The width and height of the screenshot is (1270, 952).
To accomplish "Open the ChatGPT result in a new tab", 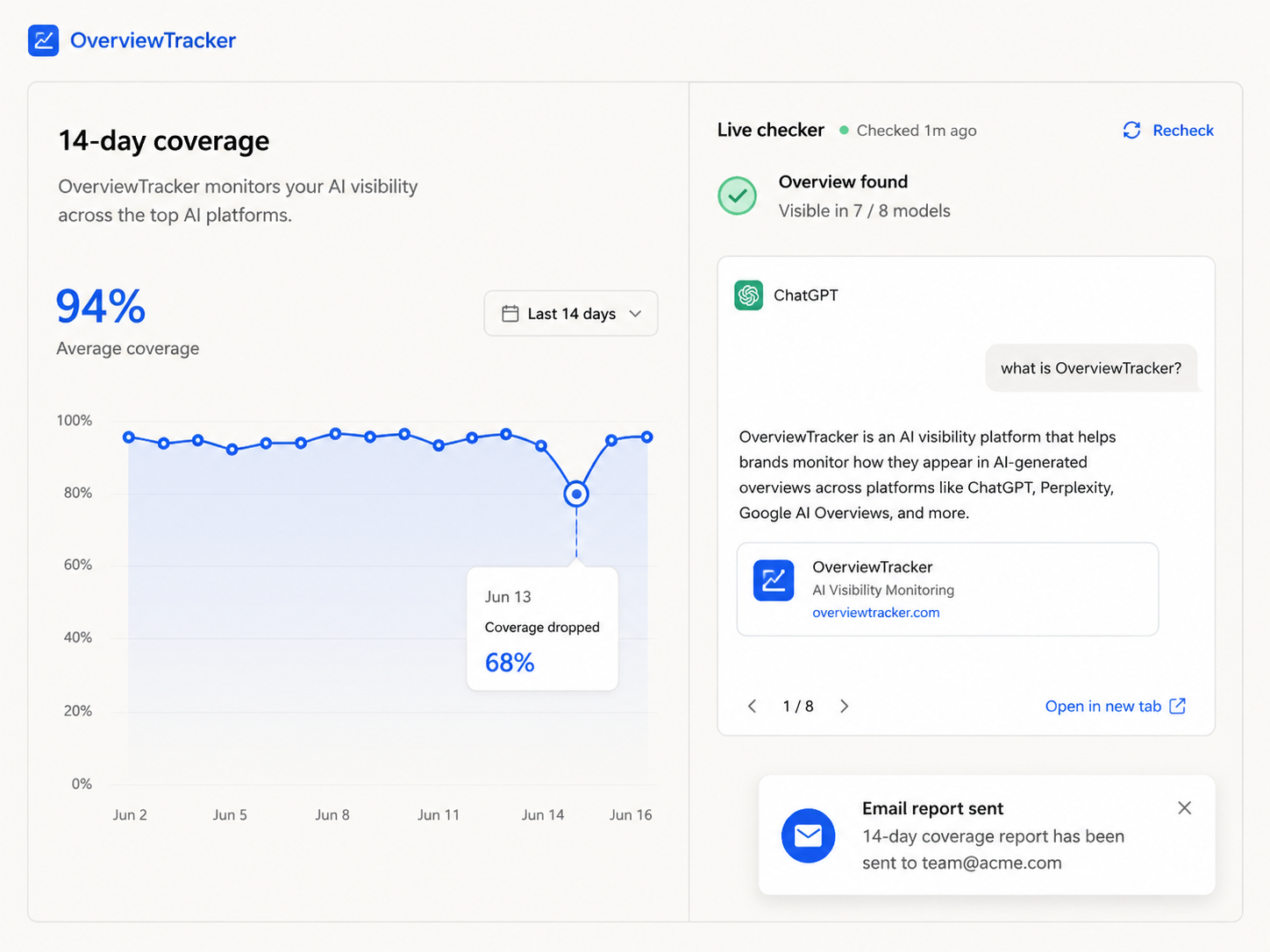I will [x=1116, y=707].
